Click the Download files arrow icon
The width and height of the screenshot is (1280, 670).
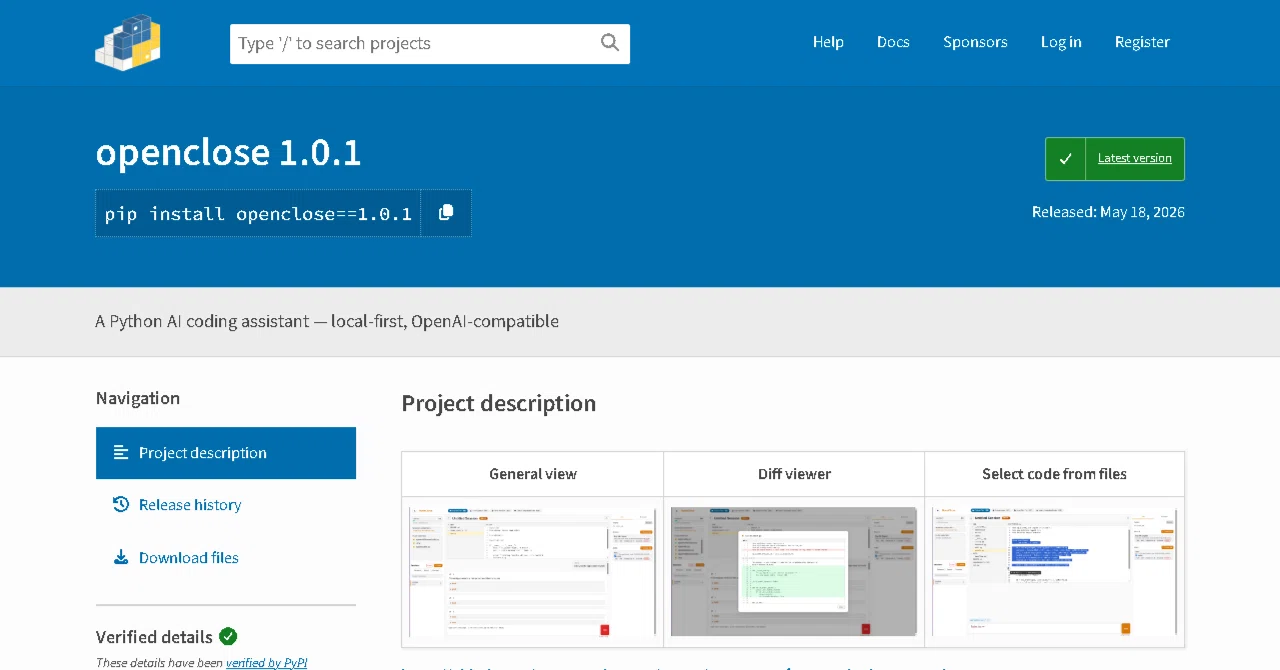(121, 558)
